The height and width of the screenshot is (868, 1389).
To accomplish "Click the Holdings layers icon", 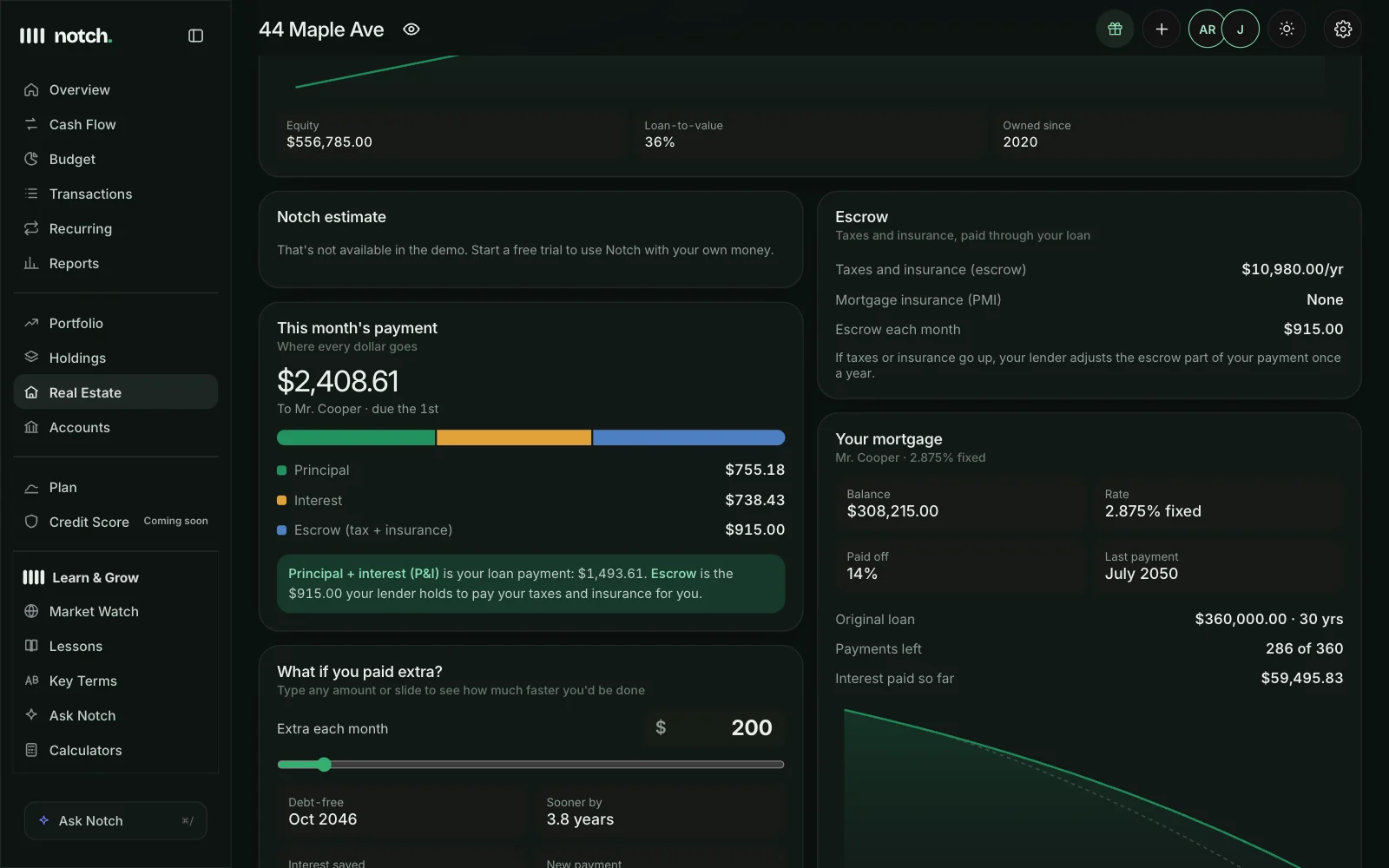I will tap(31, 358).
